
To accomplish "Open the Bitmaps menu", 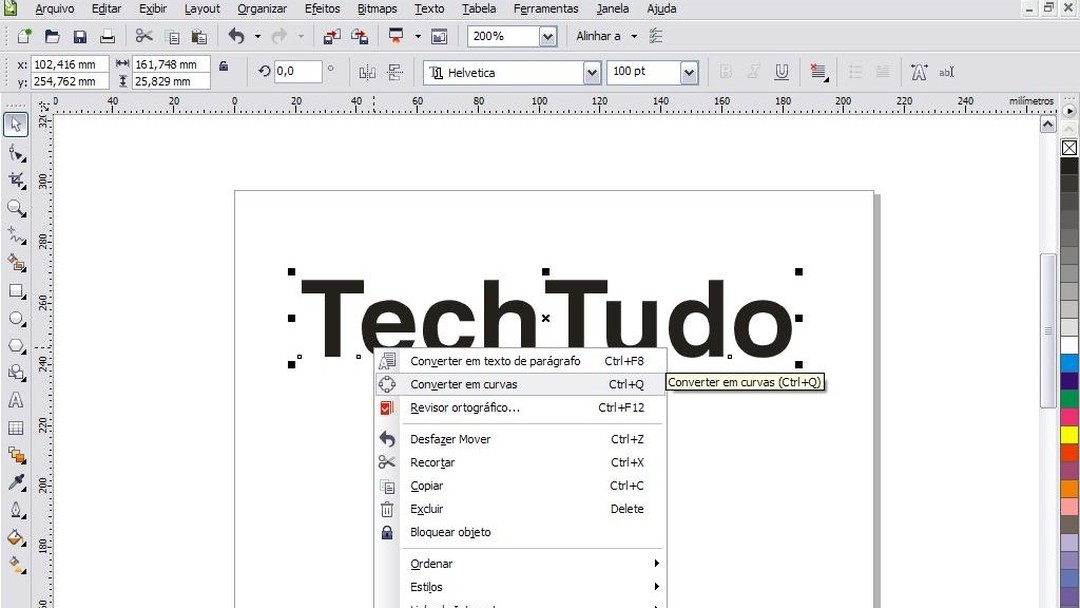I will pos(376,9).
